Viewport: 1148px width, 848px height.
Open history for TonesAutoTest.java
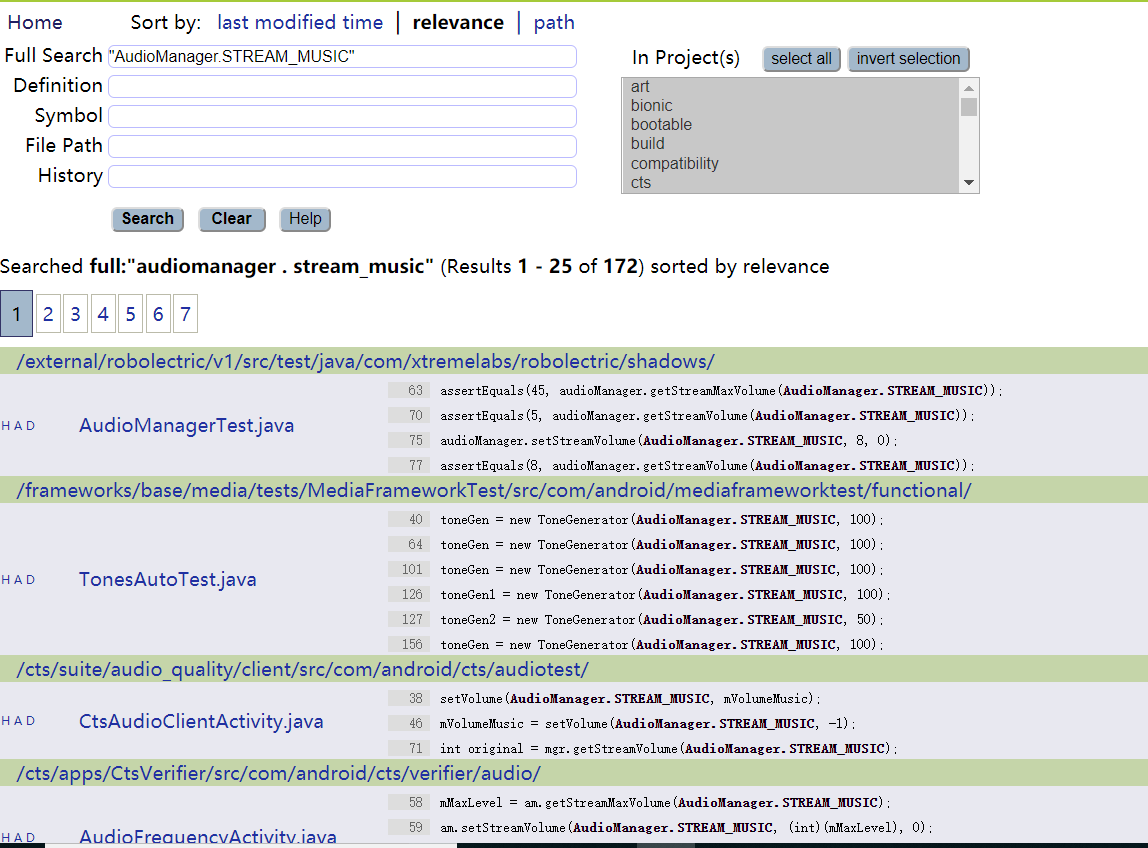(5, 579)
